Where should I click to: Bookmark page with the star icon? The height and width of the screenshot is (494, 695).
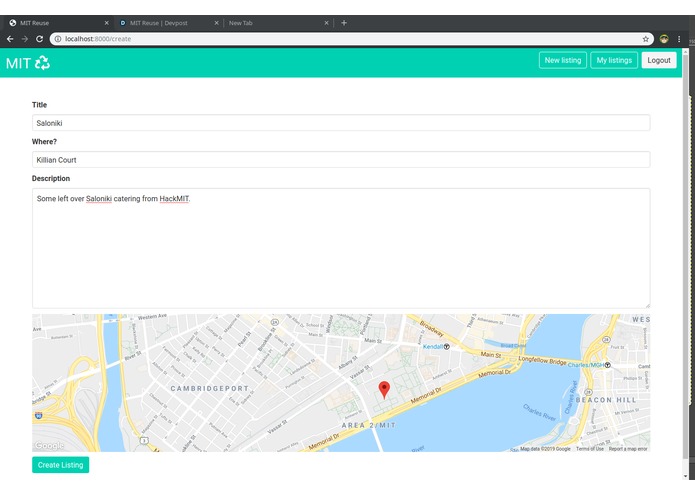[x=645, y=39]
